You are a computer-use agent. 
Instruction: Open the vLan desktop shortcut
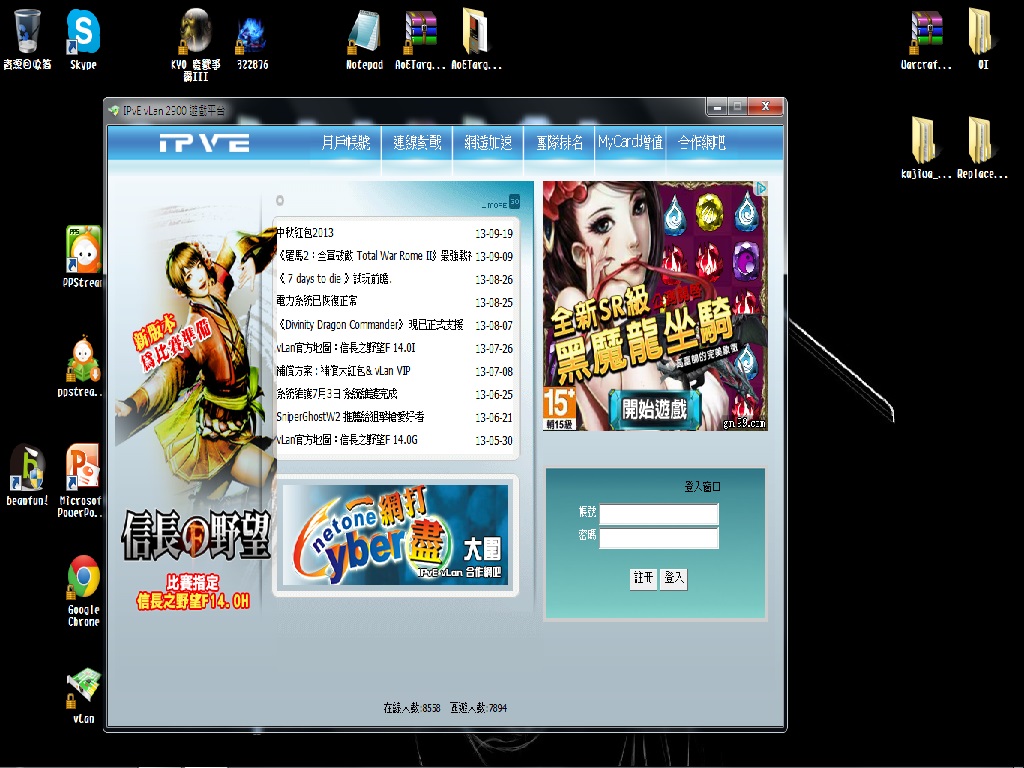(x=83, y=695)
